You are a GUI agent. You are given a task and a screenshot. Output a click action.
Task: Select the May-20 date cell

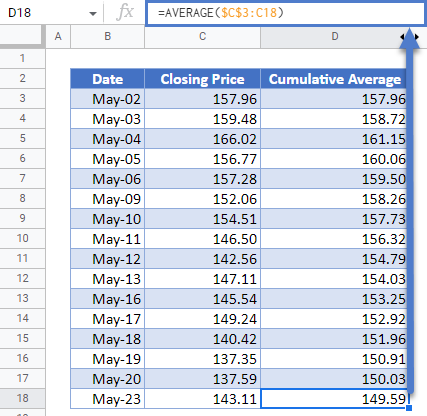coord(107,379)
